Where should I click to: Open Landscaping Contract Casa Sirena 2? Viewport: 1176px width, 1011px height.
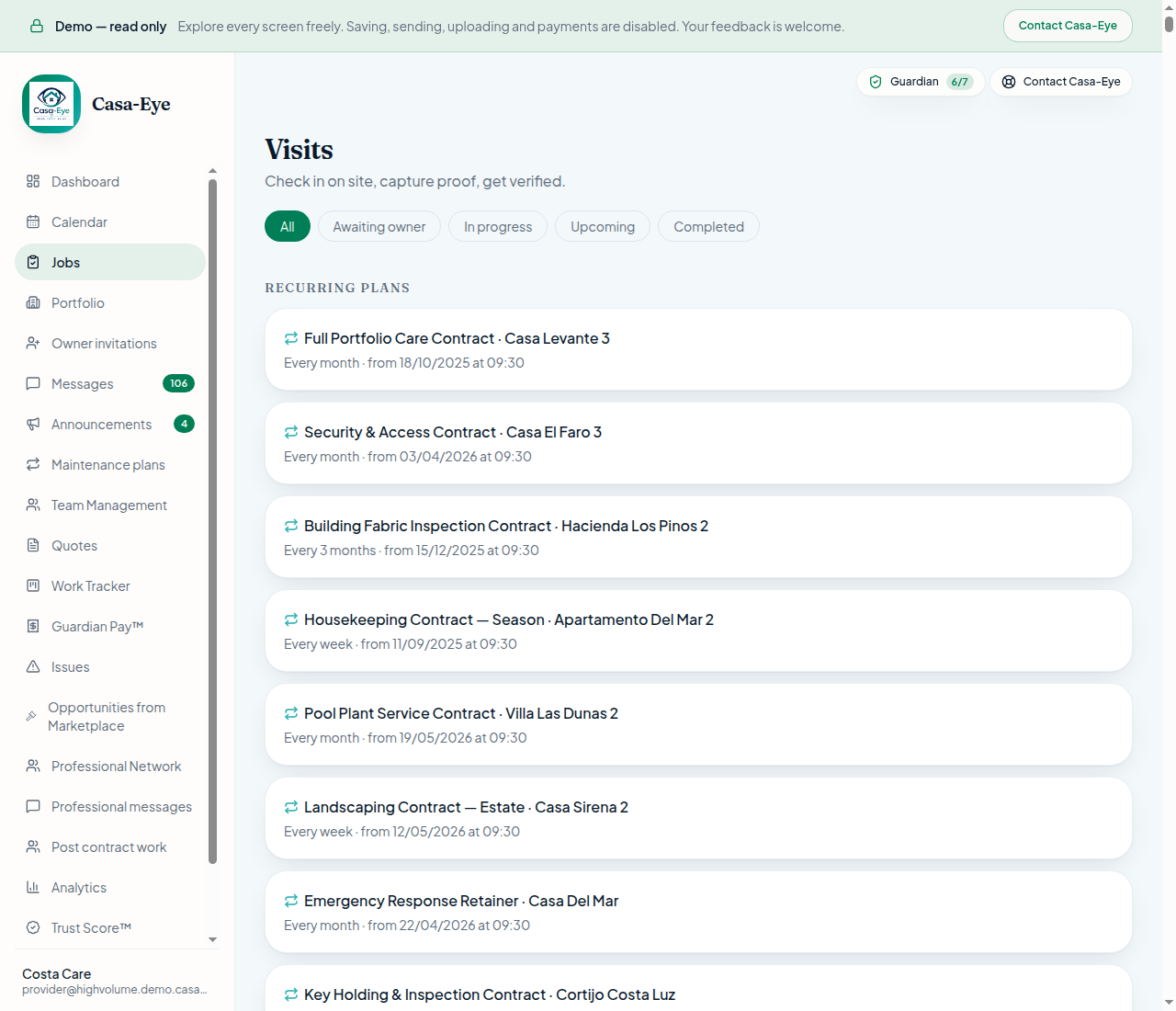(698, 818)
